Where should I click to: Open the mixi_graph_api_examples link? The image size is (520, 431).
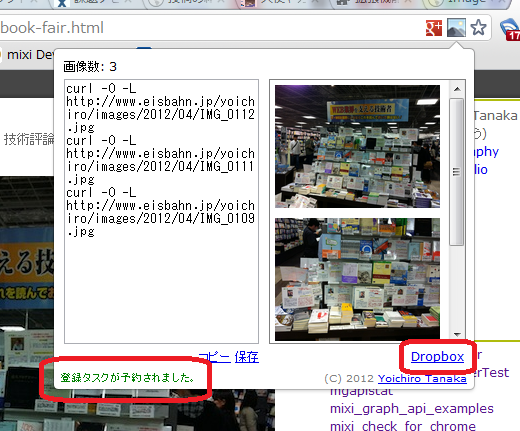tap(412, 409)
